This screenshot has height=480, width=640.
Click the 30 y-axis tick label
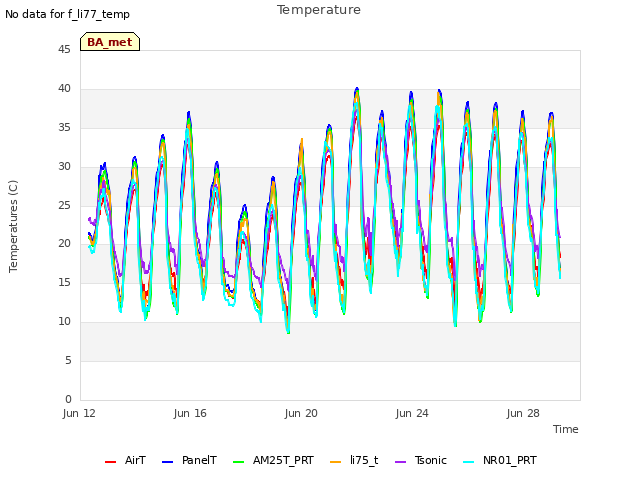pos(64,167)
